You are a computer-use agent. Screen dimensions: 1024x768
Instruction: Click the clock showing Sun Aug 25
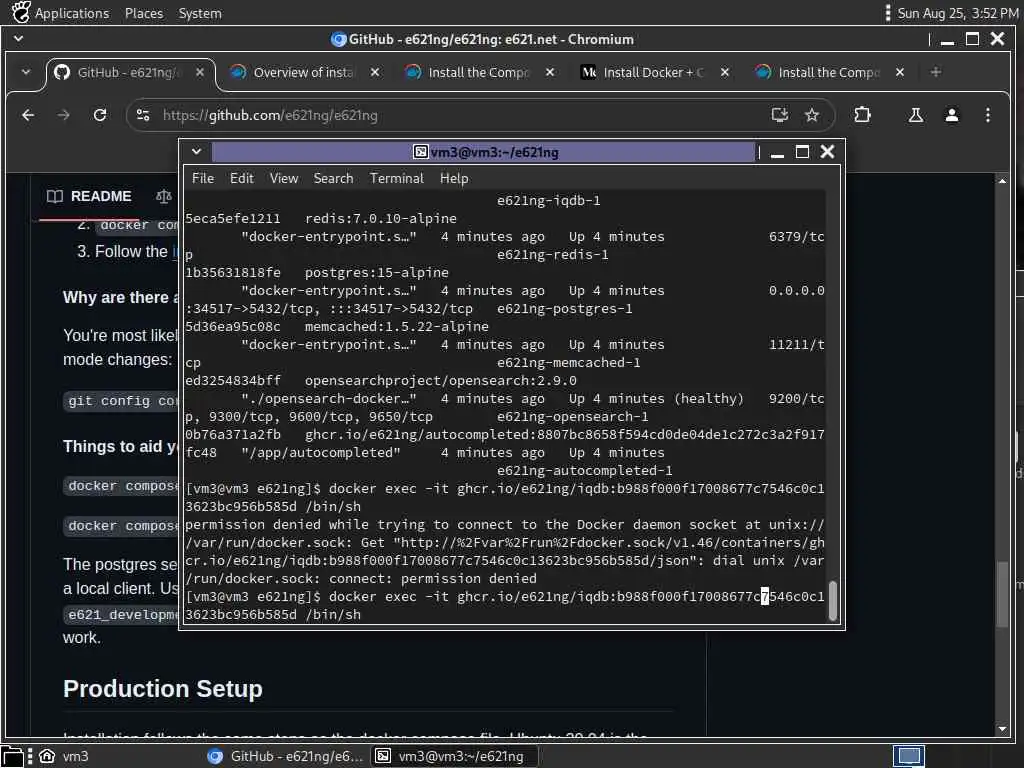(957, 13)
